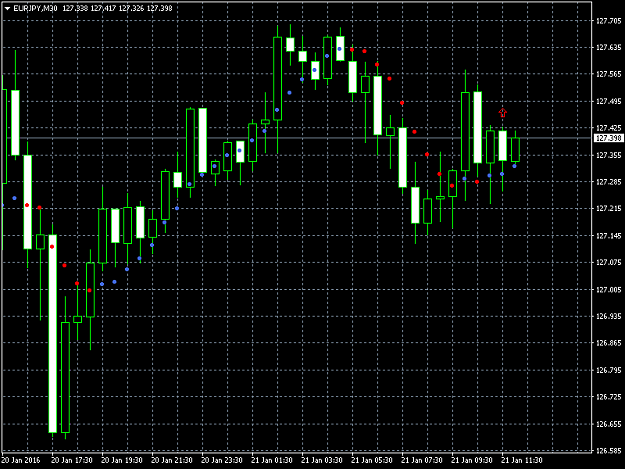Click the price scale value 127.075
The image size is (625, 469).
[x=608, y=263]
